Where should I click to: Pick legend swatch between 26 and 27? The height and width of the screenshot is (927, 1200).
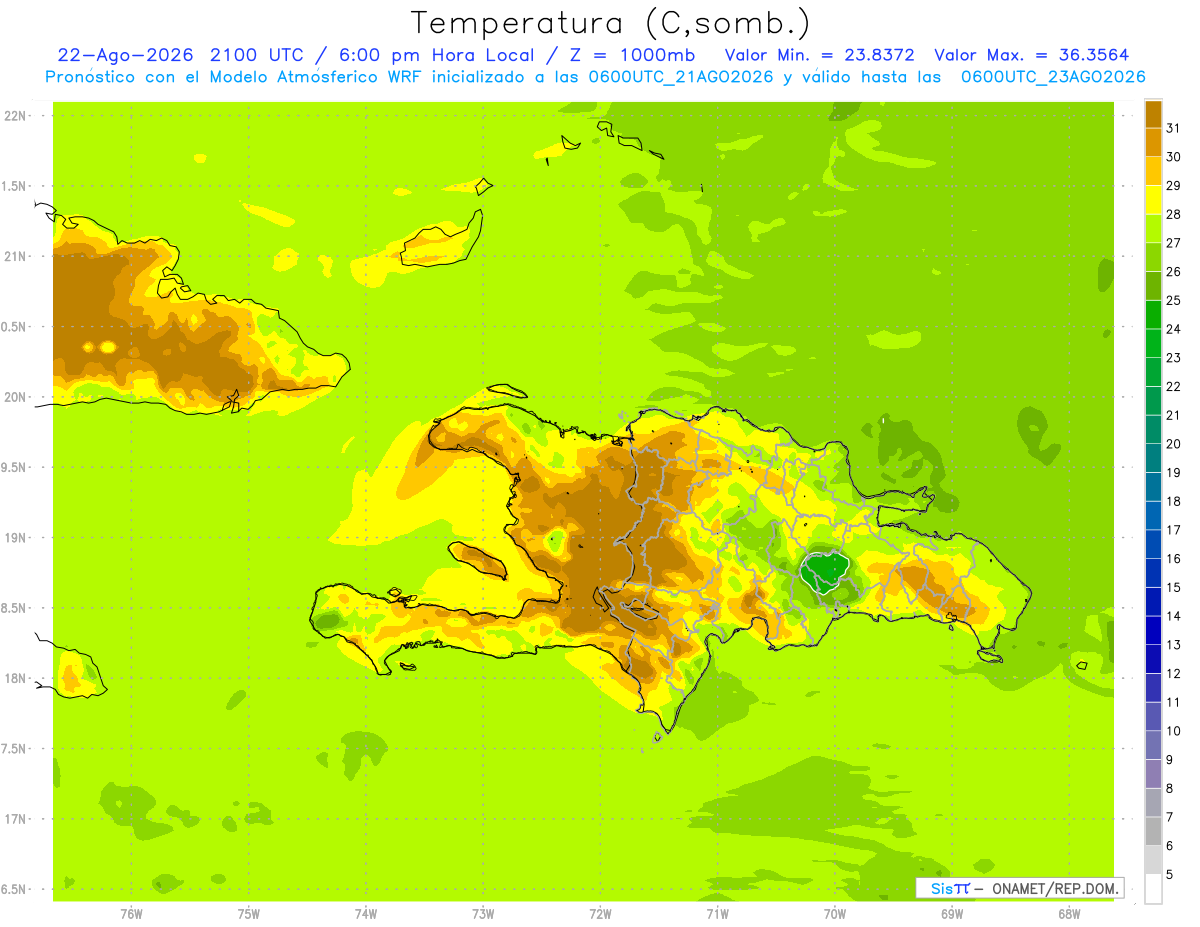(1153, 258)
